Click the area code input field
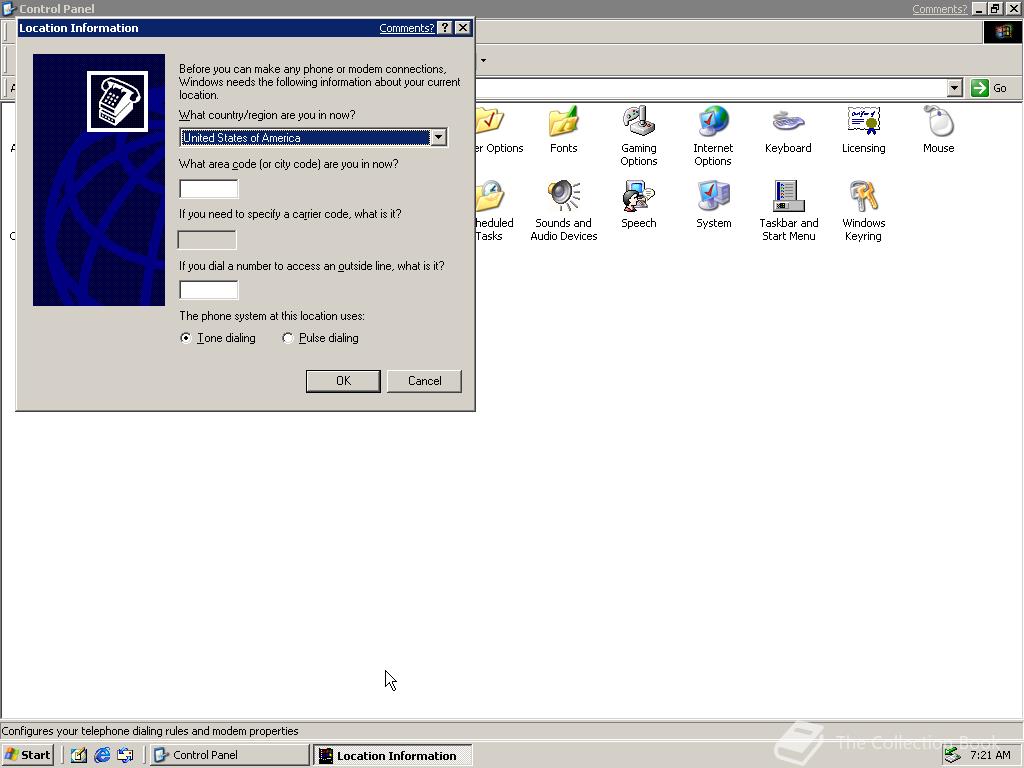This screenshot has width=1024, height=768. pos(209,189)
